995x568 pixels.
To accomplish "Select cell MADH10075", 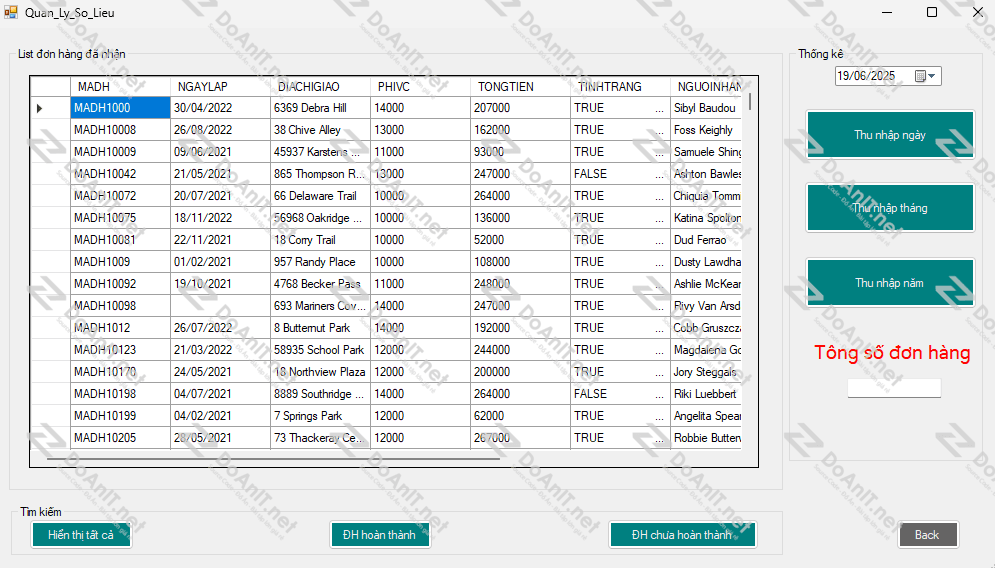I will [120, 218].
